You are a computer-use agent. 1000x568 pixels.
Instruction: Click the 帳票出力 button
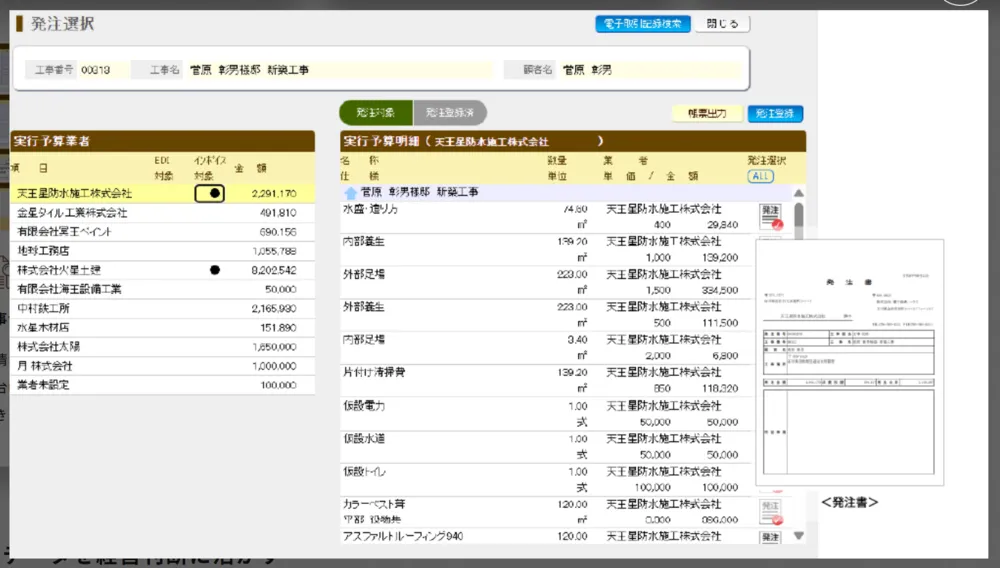click(707, 113)
